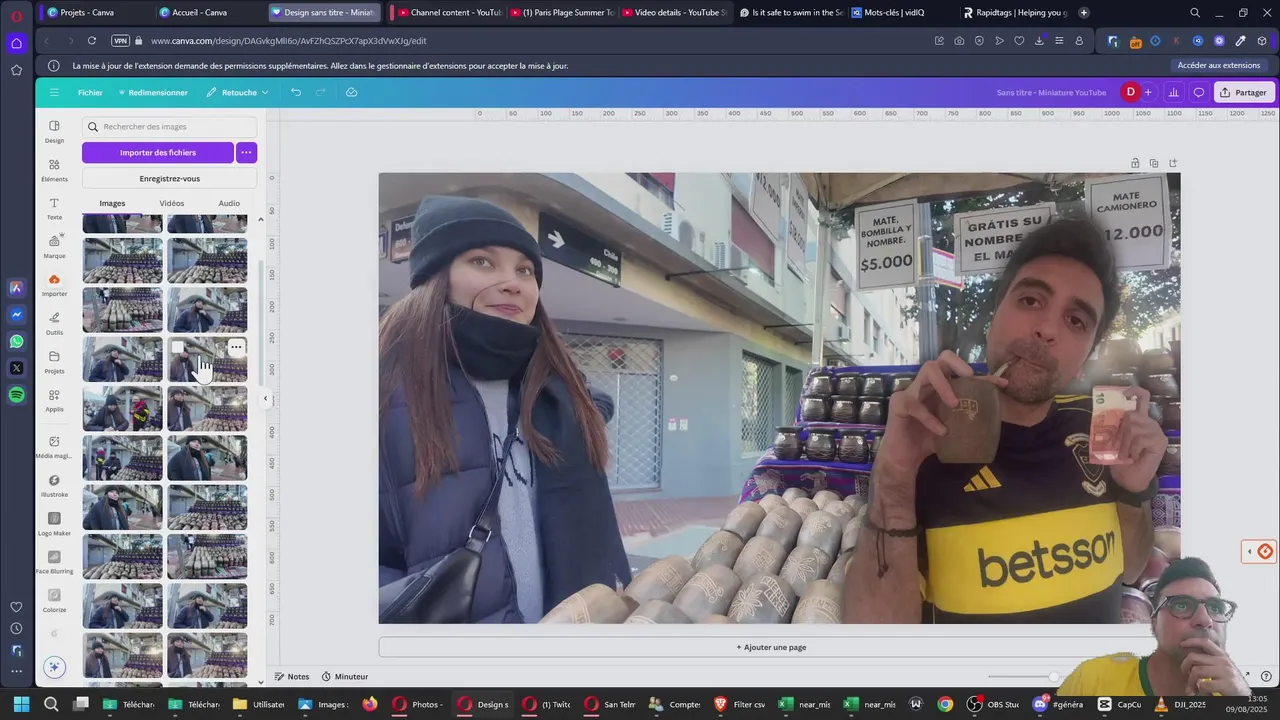Image resolution: width=1280 pixels, height=720 pixels.
Task: Open the Windows Start menu
Action: (x=21, y=704)
